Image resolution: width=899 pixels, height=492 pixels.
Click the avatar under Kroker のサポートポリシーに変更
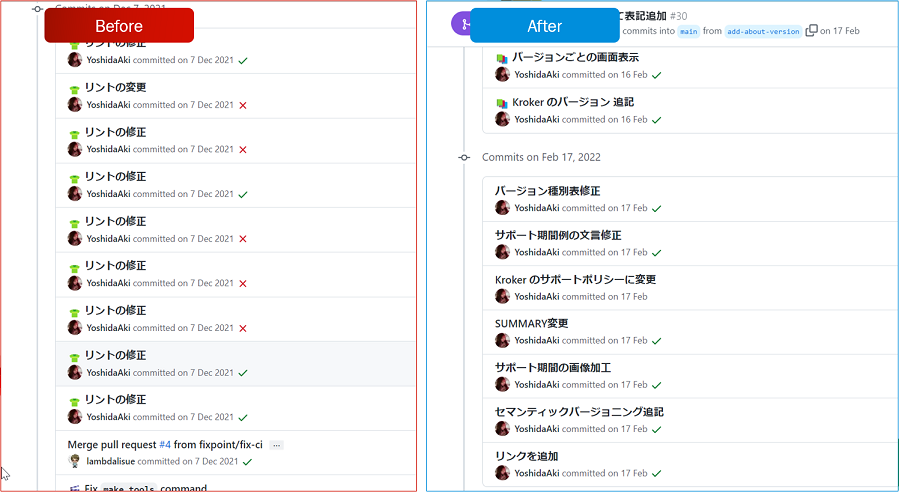[x=502, y=296]
